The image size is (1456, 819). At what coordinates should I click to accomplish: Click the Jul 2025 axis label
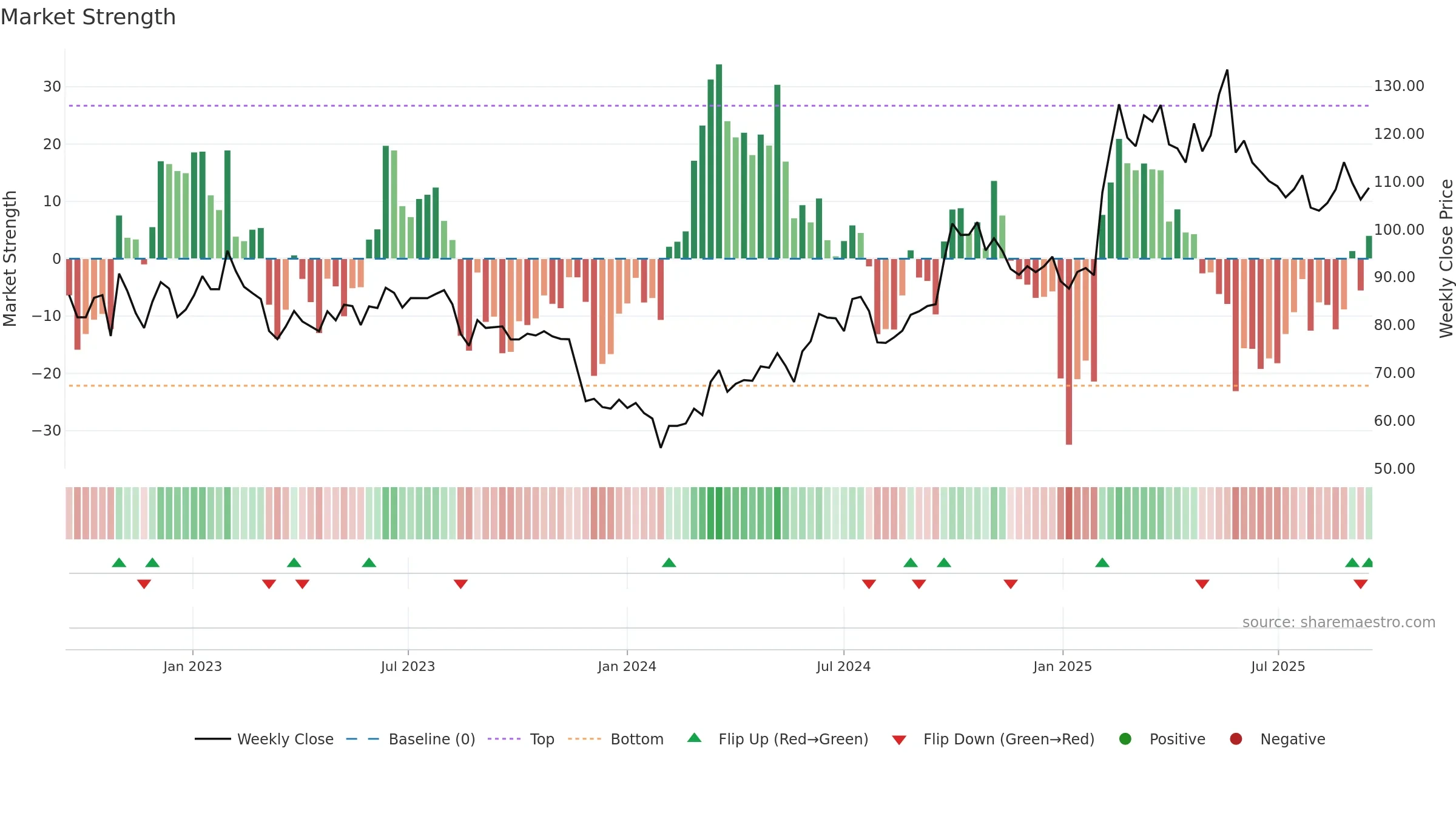1278,666
